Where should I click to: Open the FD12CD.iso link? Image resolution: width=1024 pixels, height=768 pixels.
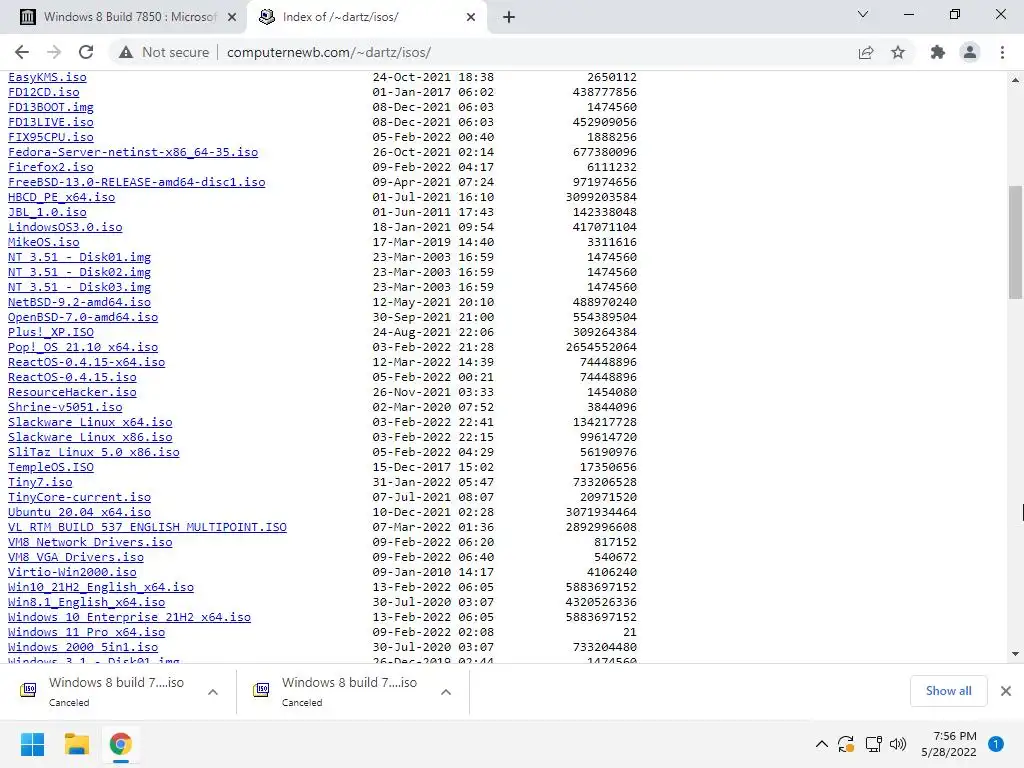click(44, 92)
